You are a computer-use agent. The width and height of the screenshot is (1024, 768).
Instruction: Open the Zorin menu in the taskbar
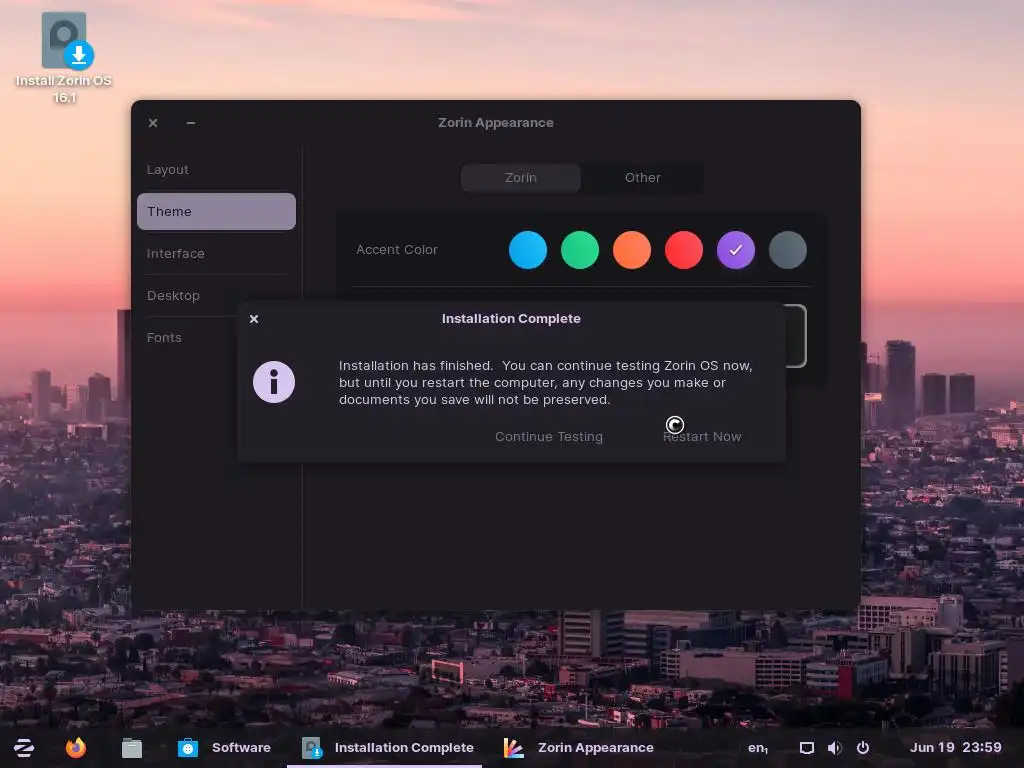tap(24, 748)
